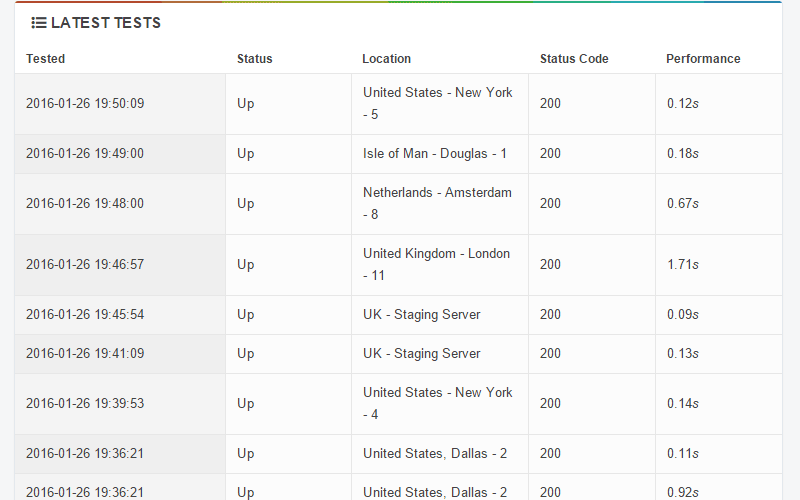800x500 pixels.
Task: Click location United States - New York - 5
Action: (438, 104)
